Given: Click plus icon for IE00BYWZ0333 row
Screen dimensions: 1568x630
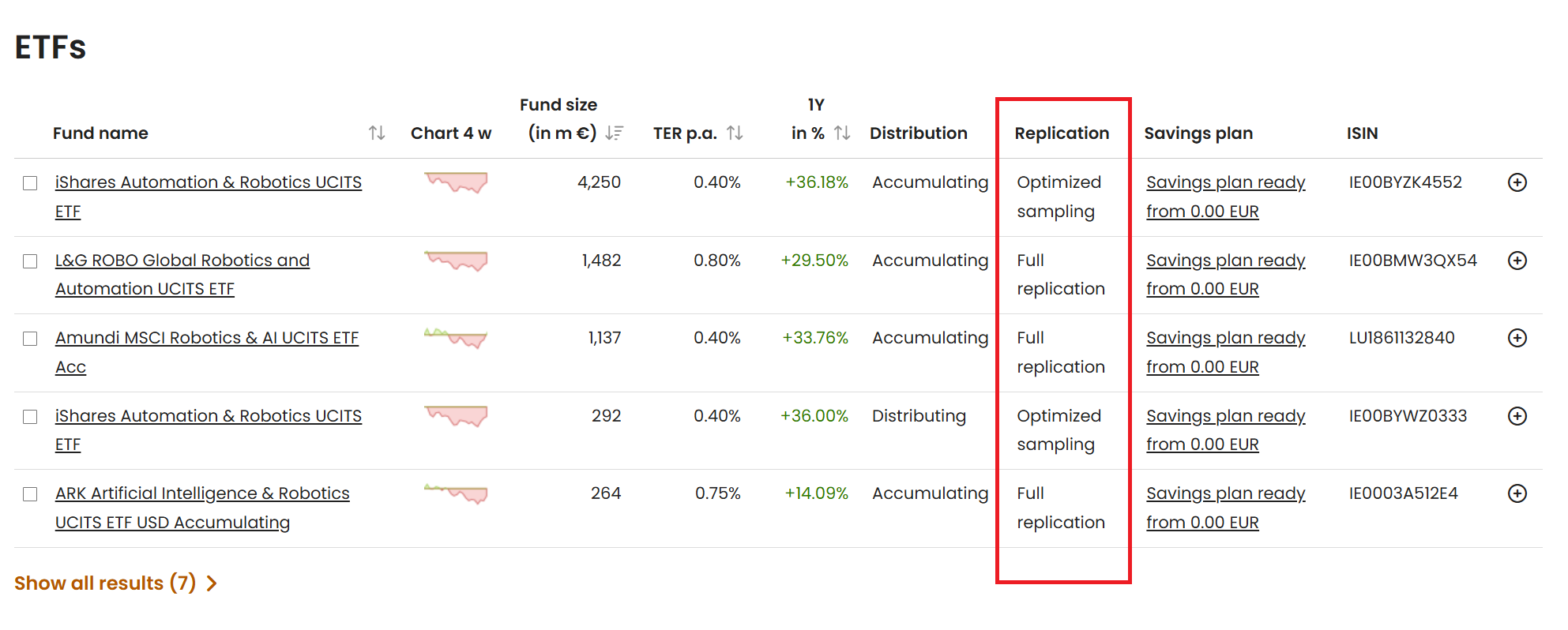Looking at the screenshot, I should 1517,416.
